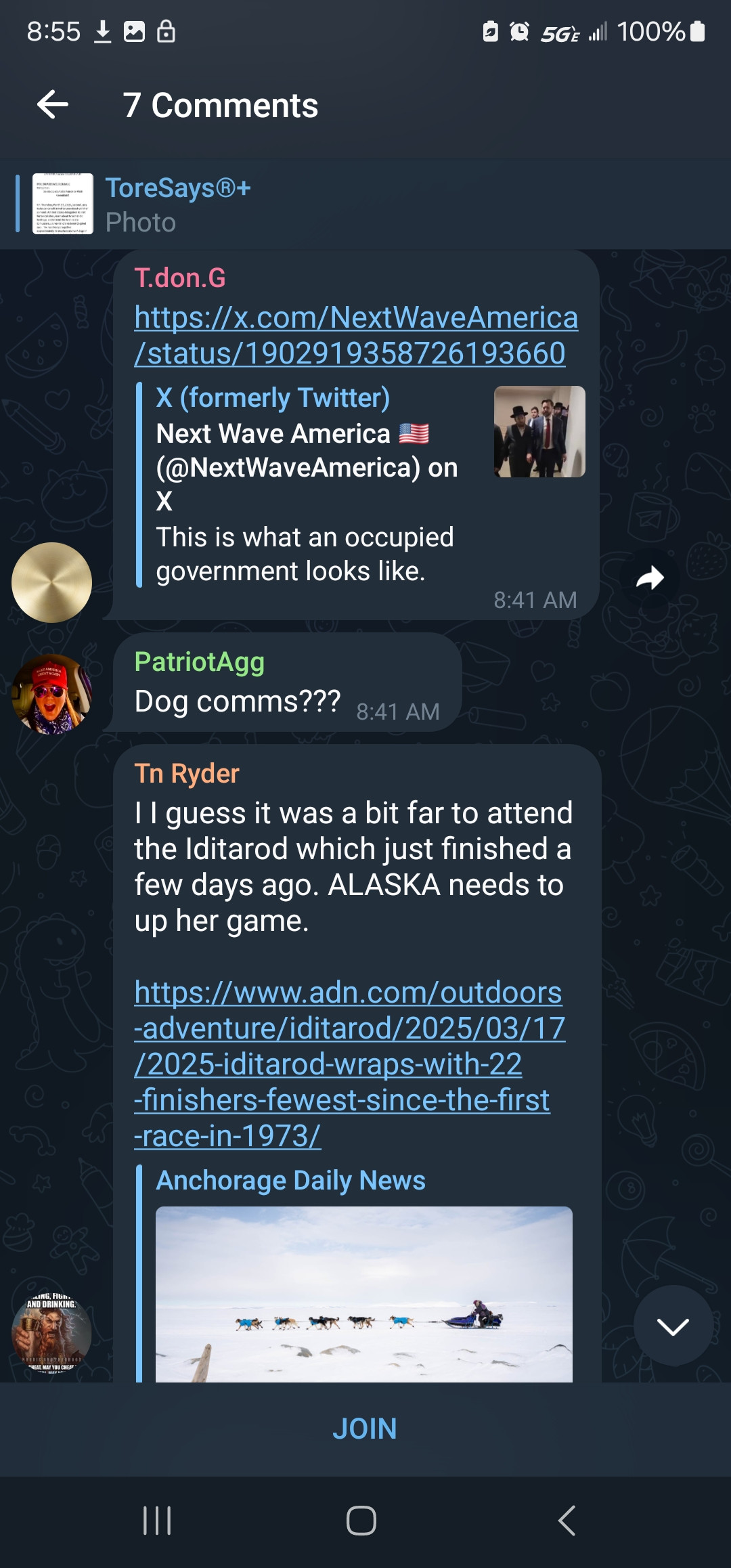Tap the Tn Ryder sender name

point(187,773)
